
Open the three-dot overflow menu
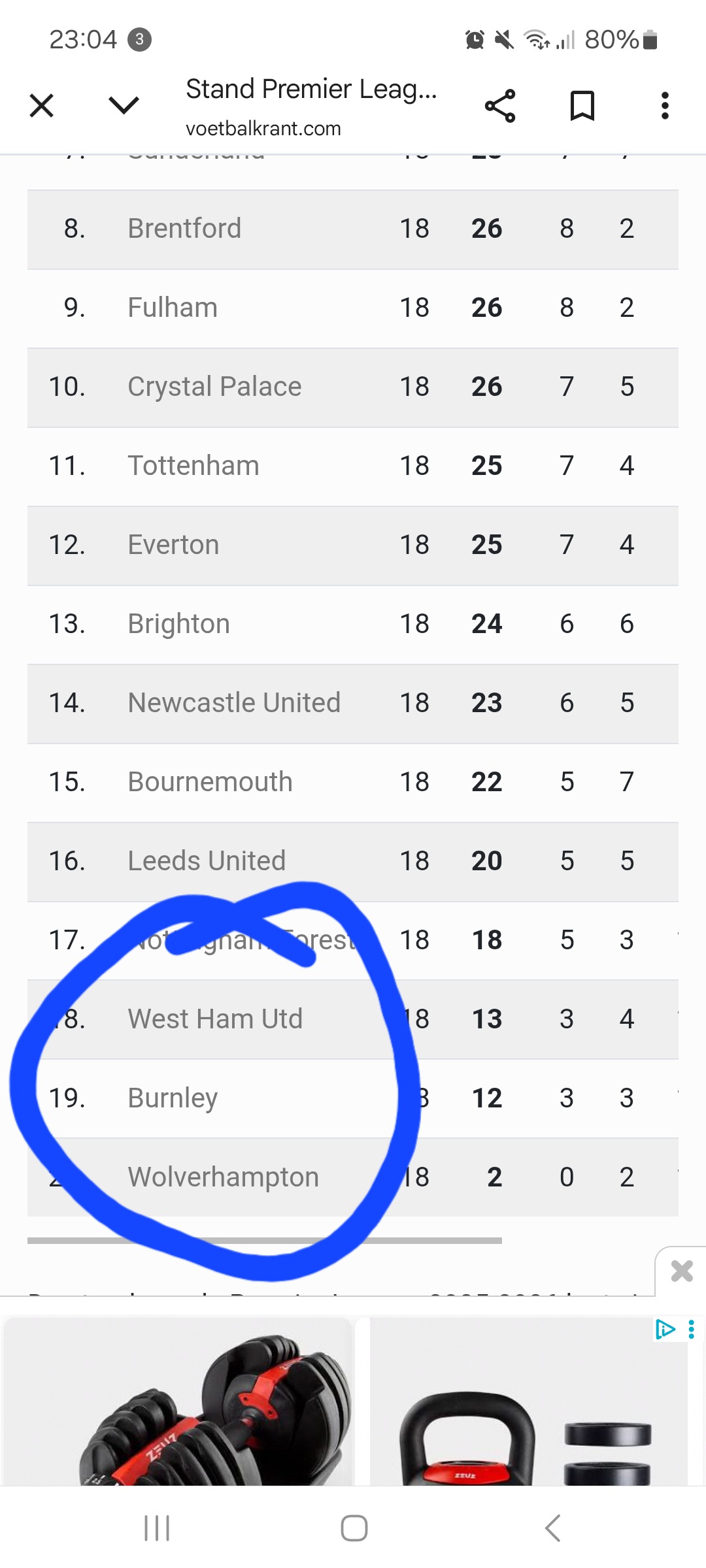pyautogui.click(x=665, y=106)
